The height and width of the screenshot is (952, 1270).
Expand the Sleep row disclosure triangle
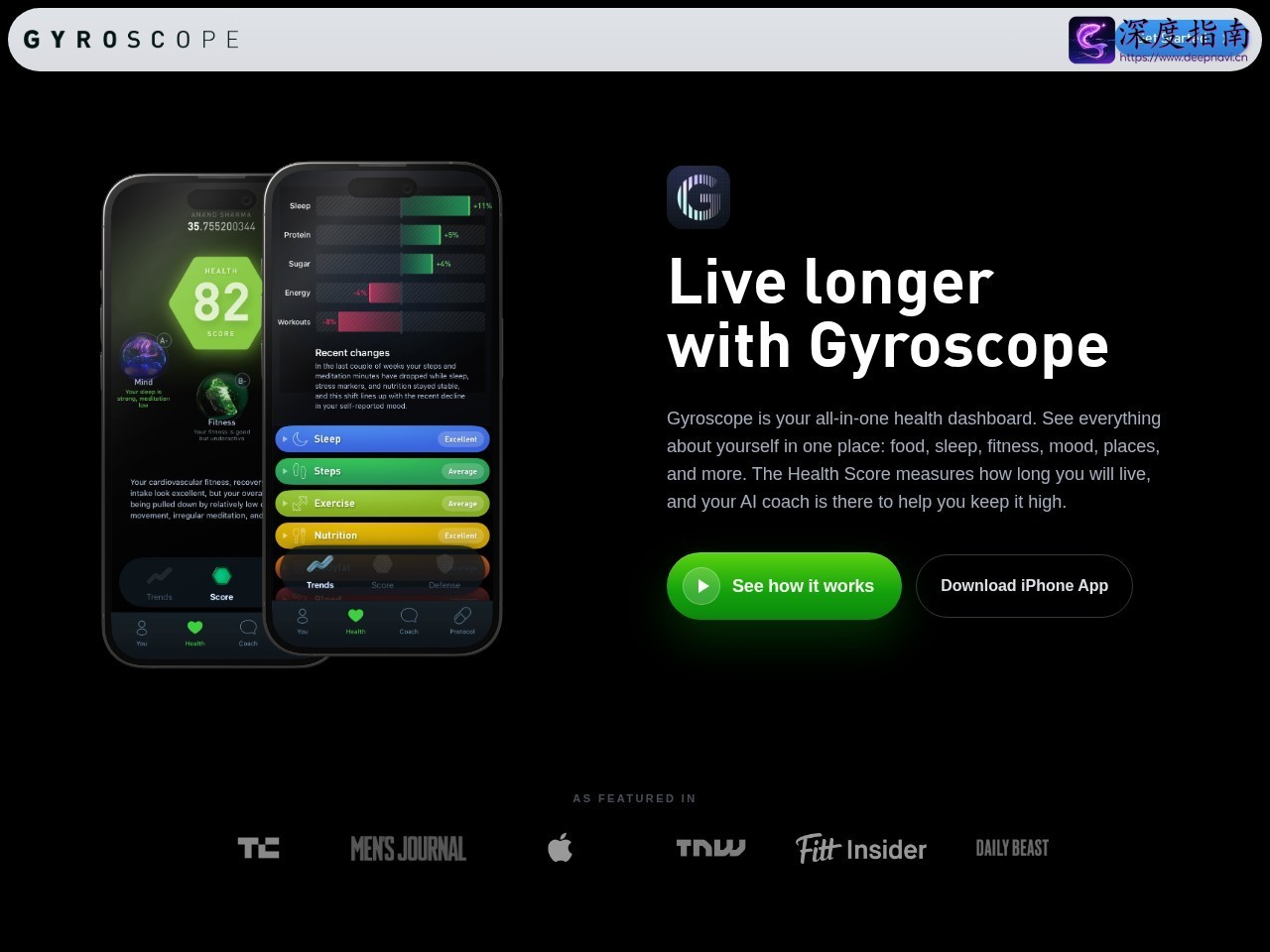coord(285,438)
